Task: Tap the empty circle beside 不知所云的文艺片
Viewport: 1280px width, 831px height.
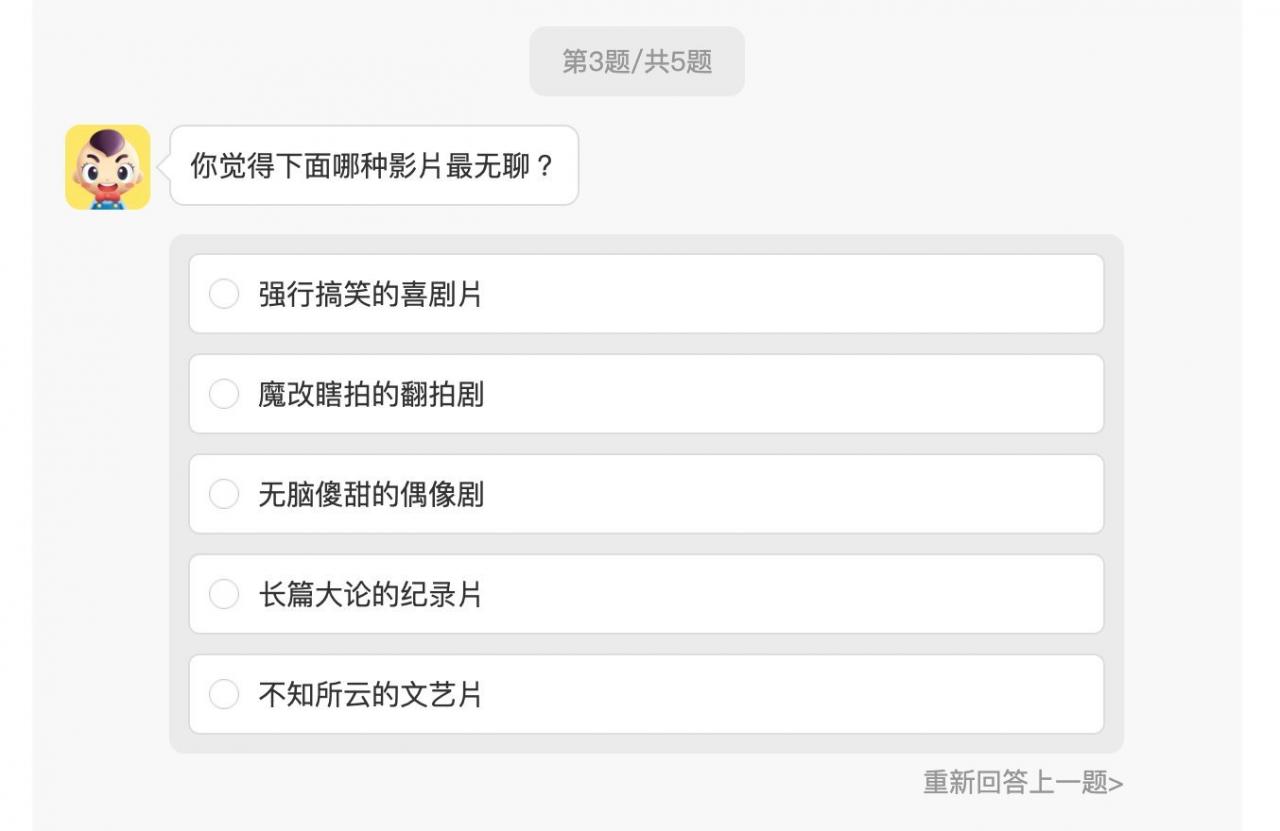Action: [224, 694]
